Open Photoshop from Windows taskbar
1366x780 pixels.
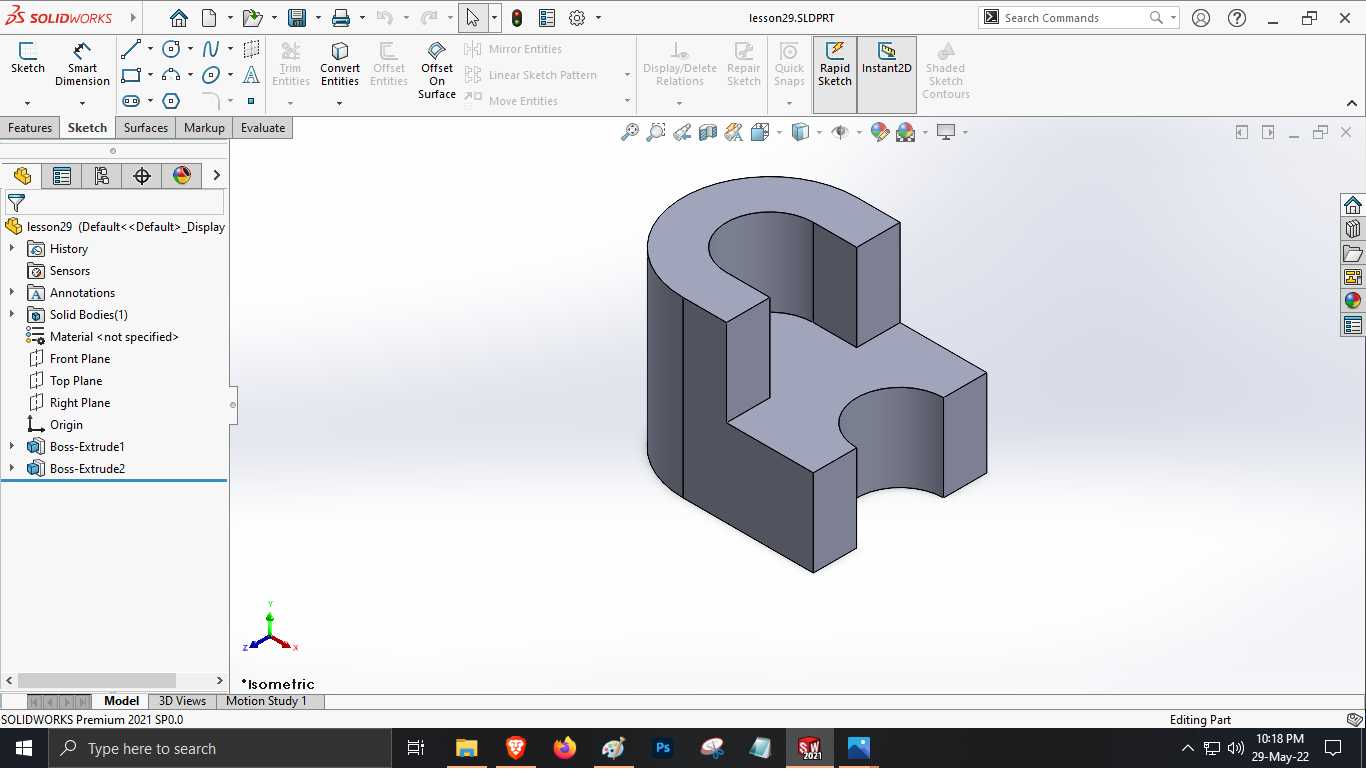pyautogui.click(x=662, y=748)
